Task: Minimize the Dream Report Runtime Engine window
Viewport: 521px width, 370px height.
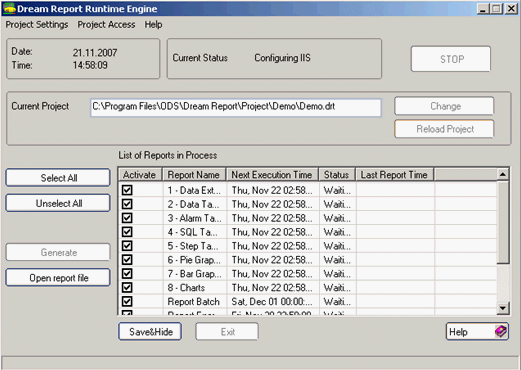Action: [x=483, y=9]
